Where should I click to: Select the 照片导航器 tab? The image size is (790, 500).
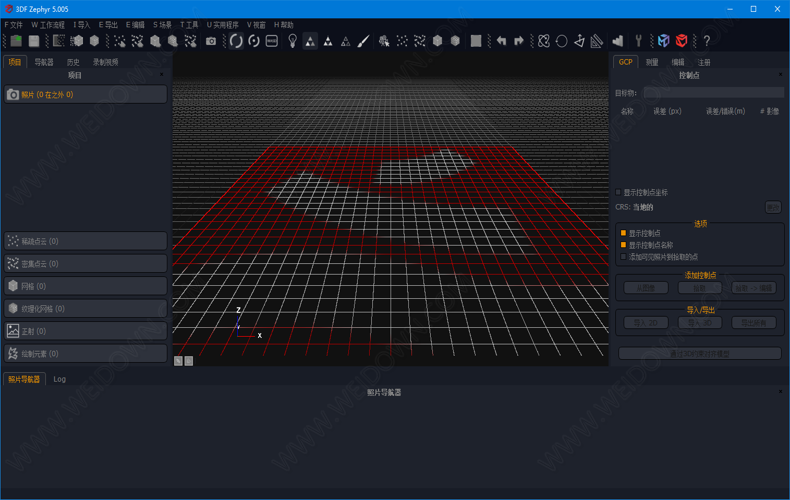point(24,379)
